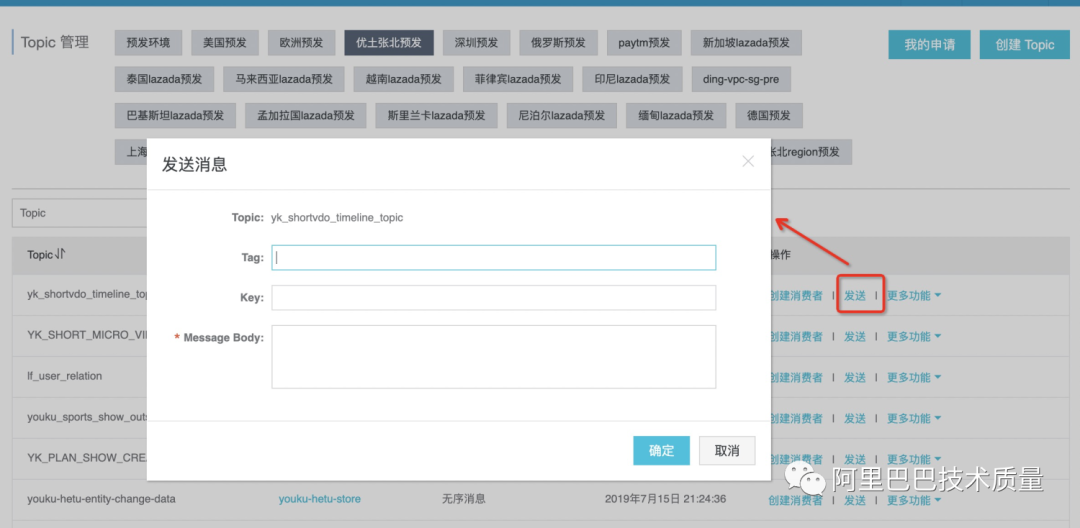
Task: Switch to 俄罗斯预发 environment
Action: click(559, 43)
